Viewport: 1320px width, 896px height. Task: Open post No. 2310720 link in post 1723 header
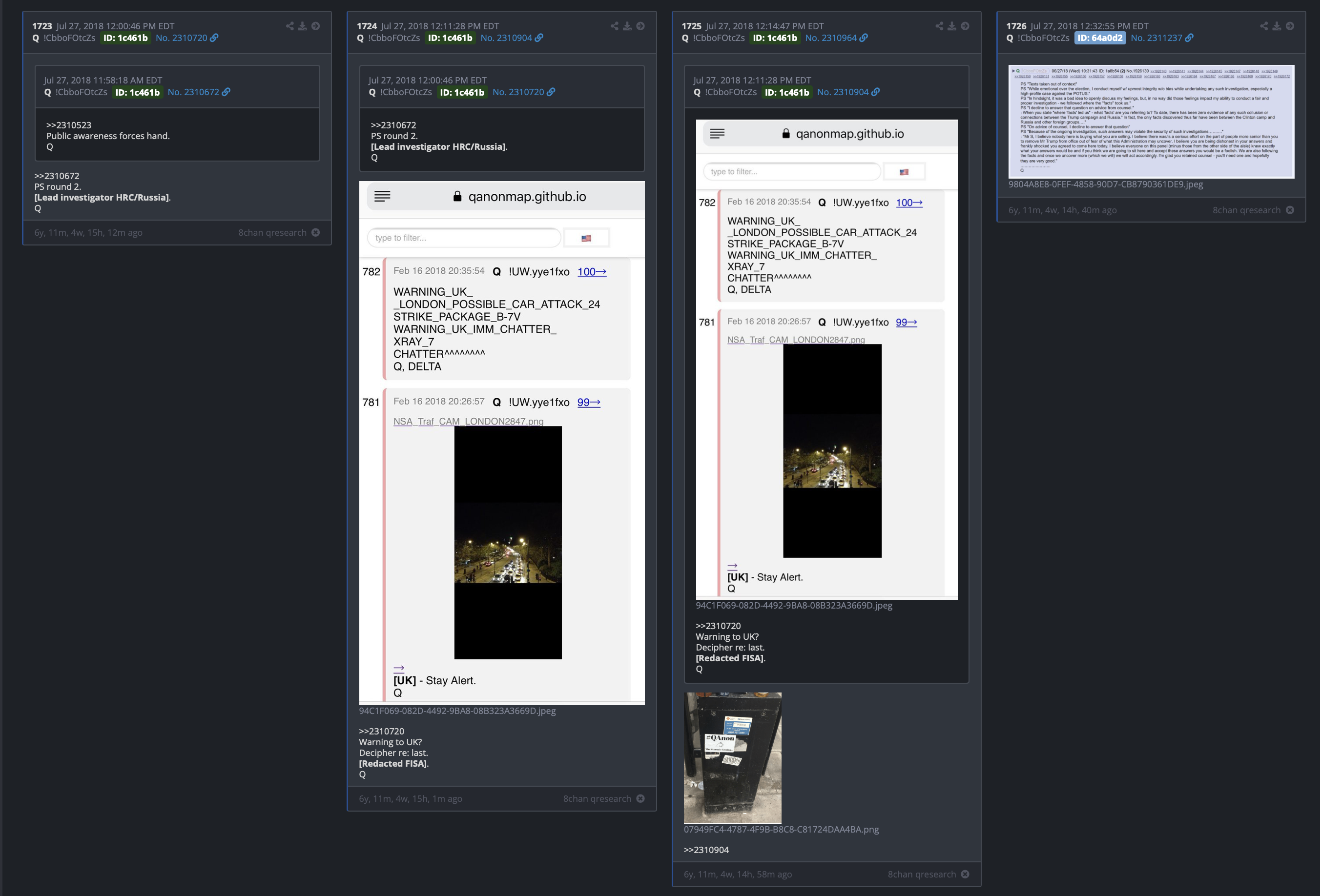tap(182, 38)
